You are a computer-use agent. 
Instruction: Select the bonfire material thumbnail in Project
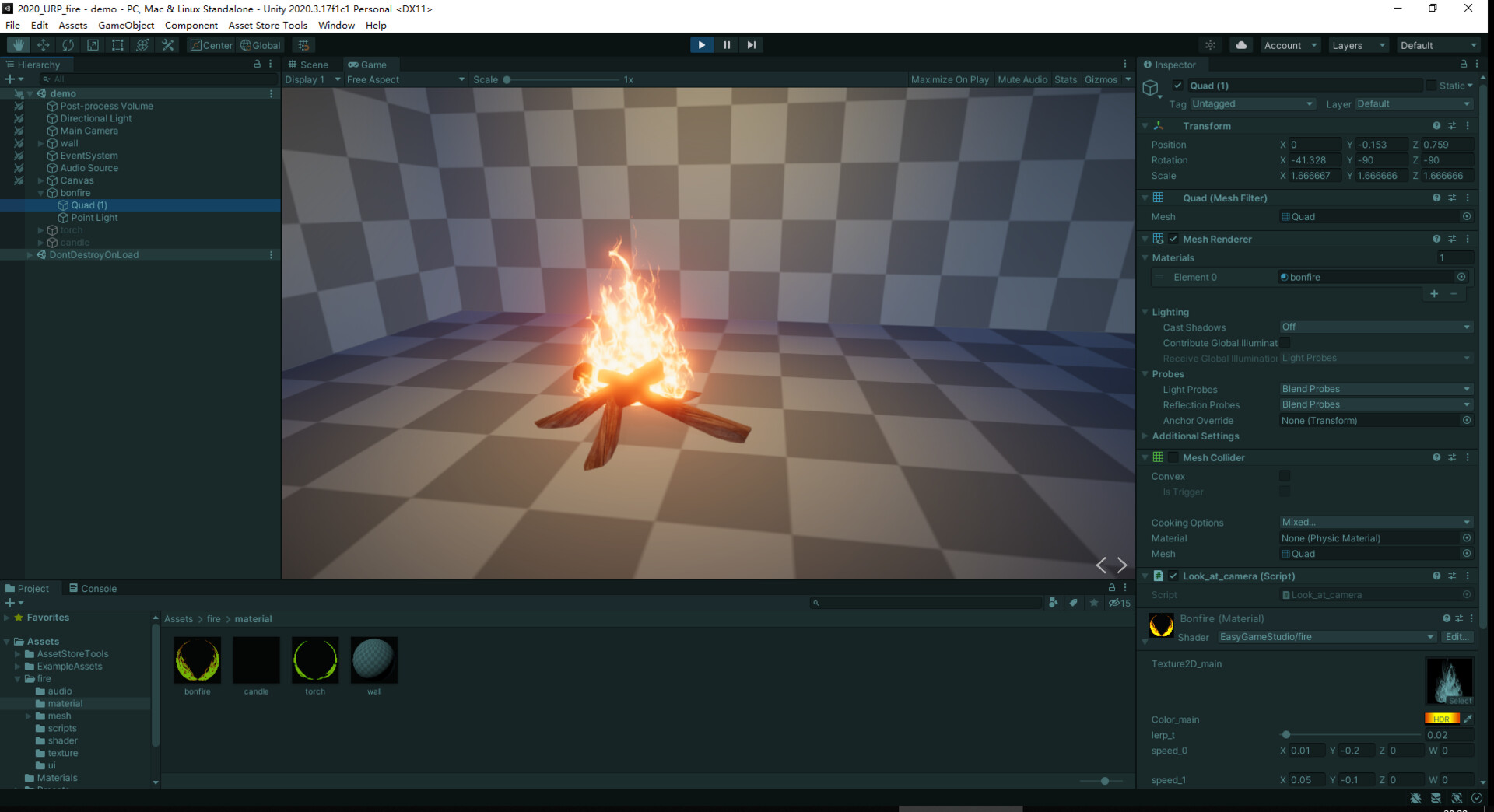[x=197, y=661]
